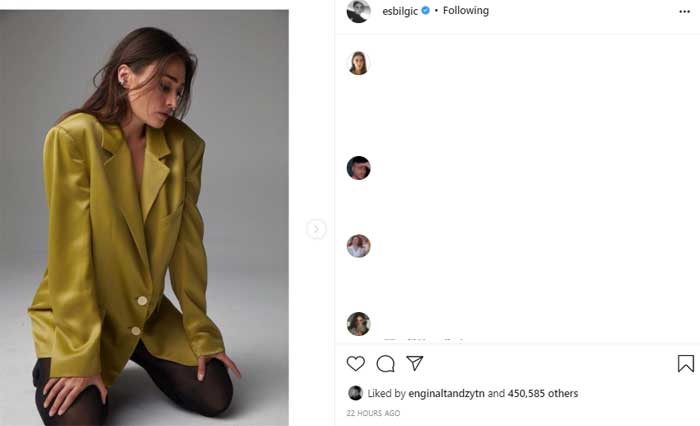This screenshot has width=700, height=426.
Task: Save post with the bookmark icon
Action: [x=685, y=363]
